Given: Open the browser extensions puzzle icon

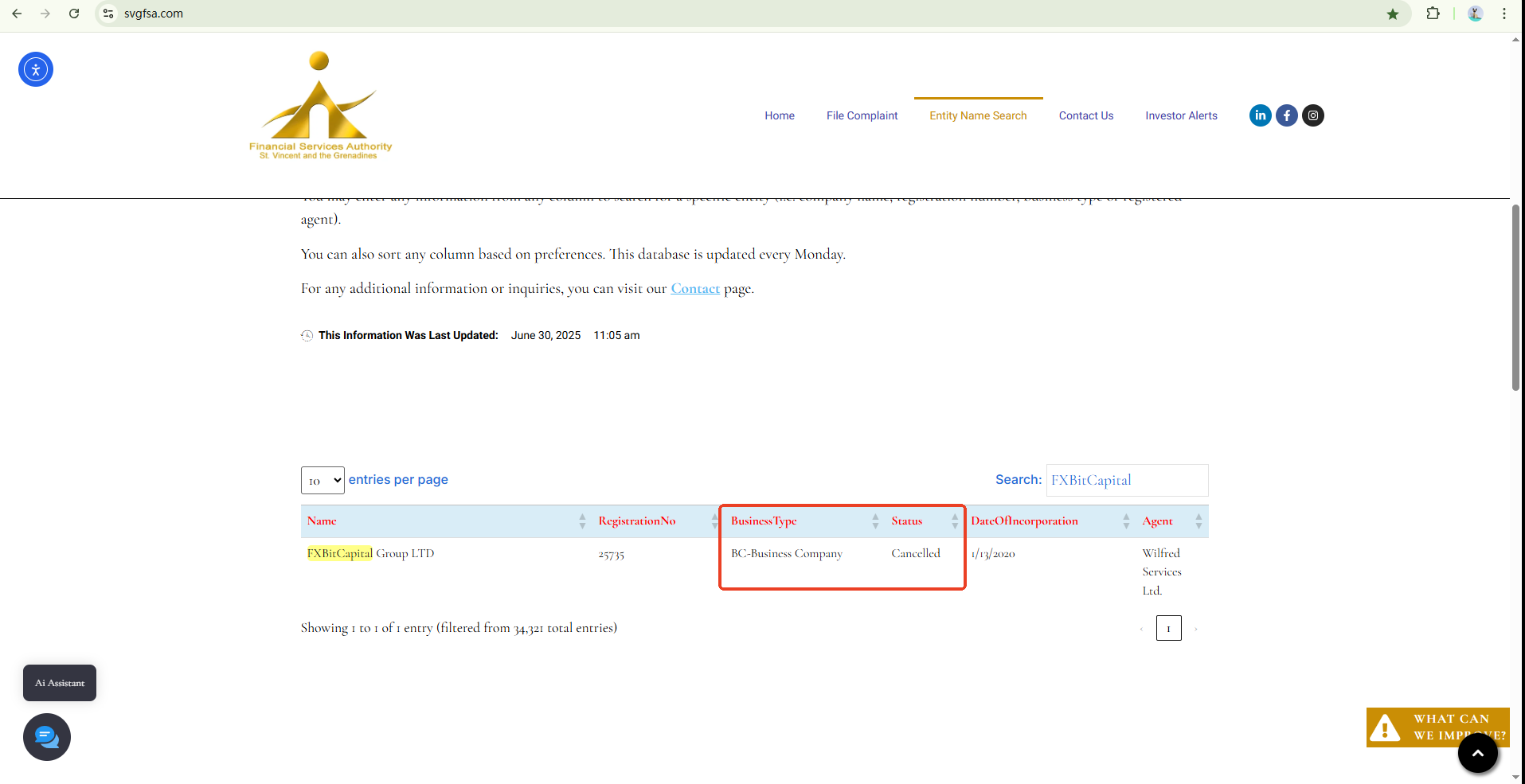Looking at the screenshot, I should pos(1433,14).
